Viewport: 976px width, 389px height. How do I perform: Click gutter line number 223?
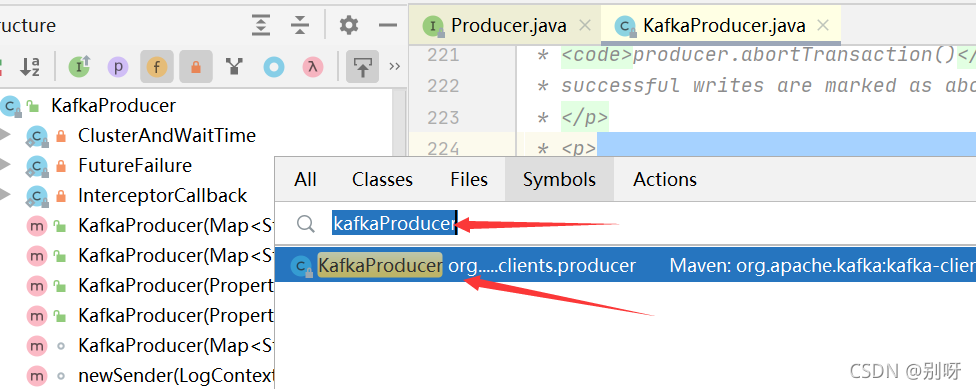click(443, 117)
